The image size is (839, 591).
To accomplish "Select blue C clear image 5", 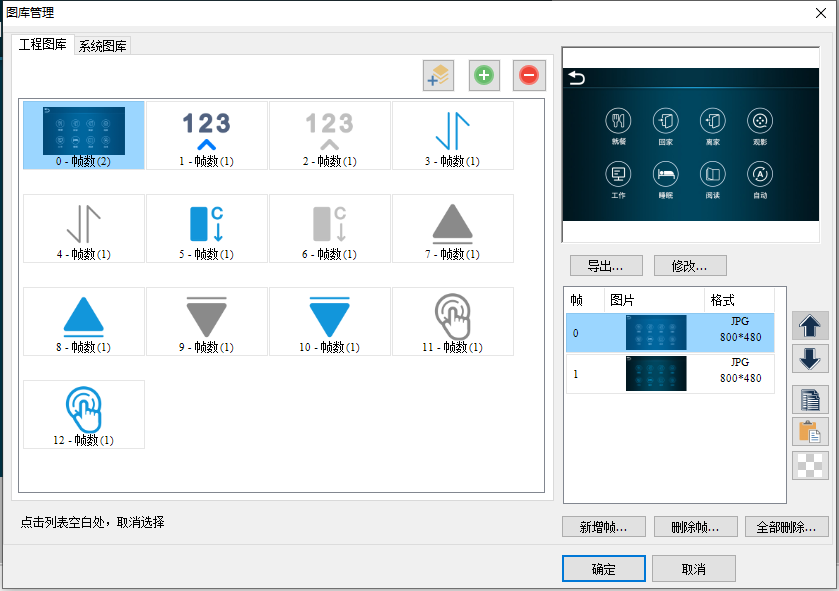I will tap(207, 228).
